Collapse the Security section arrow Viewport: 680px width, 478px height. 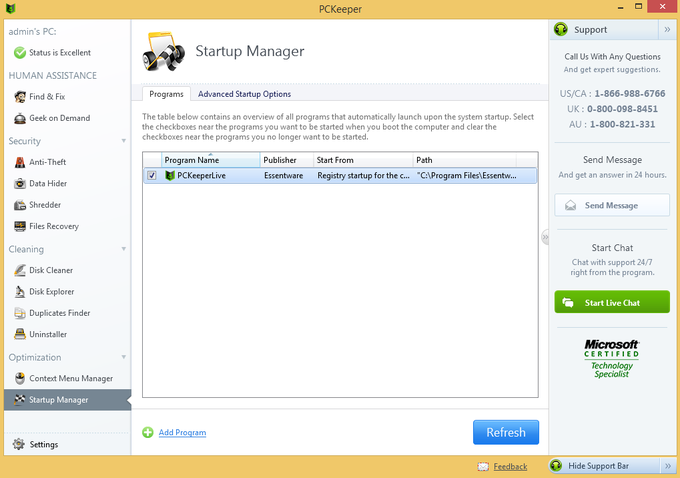(x=124, y=141)
